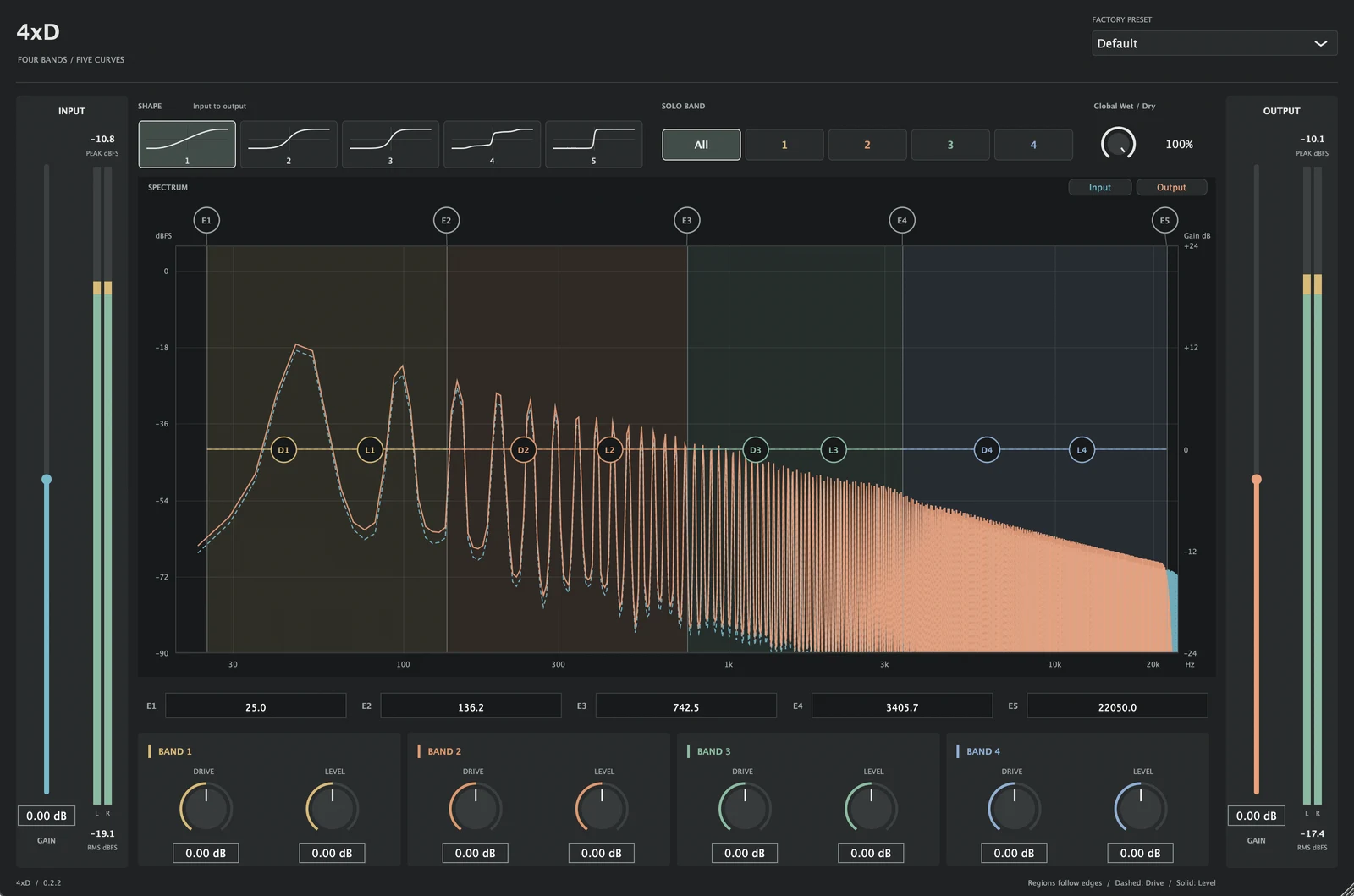The image size is (1354, 896).
Task: Click the version text 4xD / 0.2.2
Action: pos(39,882)
